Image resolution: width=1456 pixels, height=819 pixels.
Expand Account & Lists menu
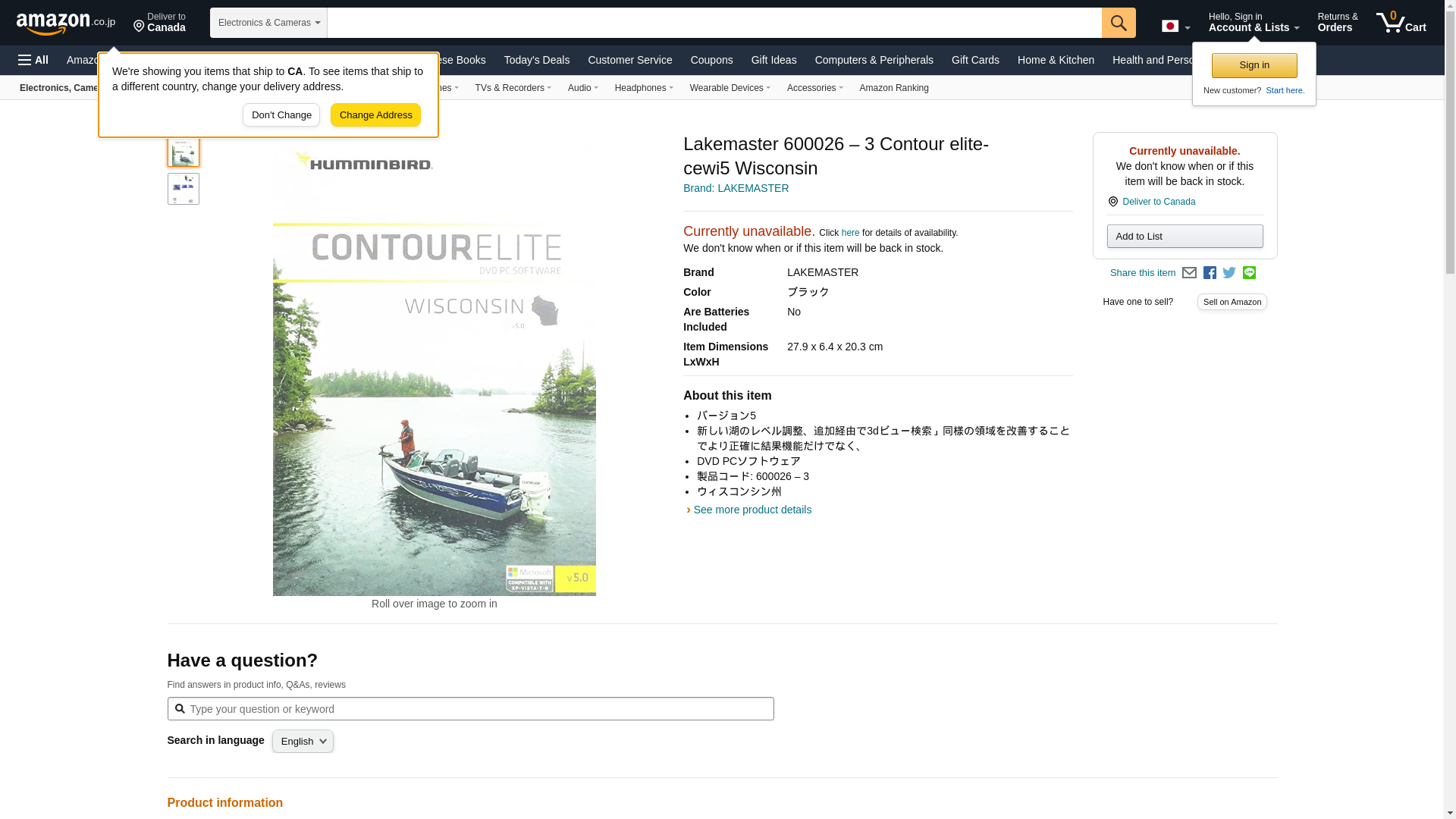click(1254, 23)
